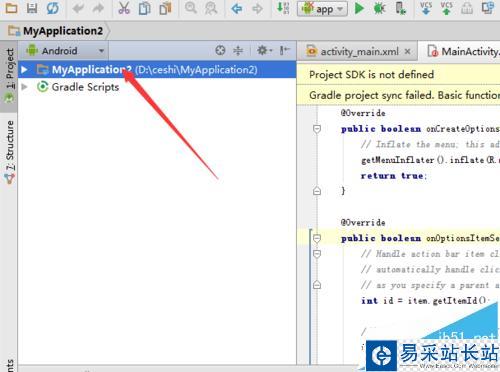Image resolution: width=500 pixels, height=372 pixels.
Task: Open the app run configuration dropdown
Action: tap(322, 9)
